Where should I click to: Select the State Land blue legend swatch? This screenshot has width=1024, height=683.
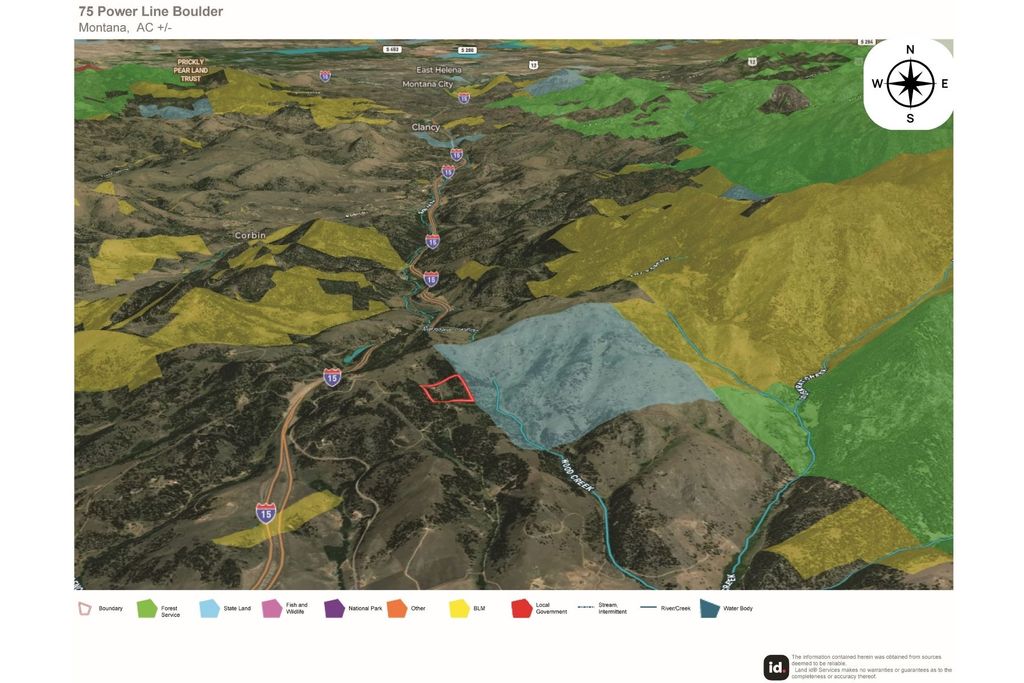(x=209, y=609)
